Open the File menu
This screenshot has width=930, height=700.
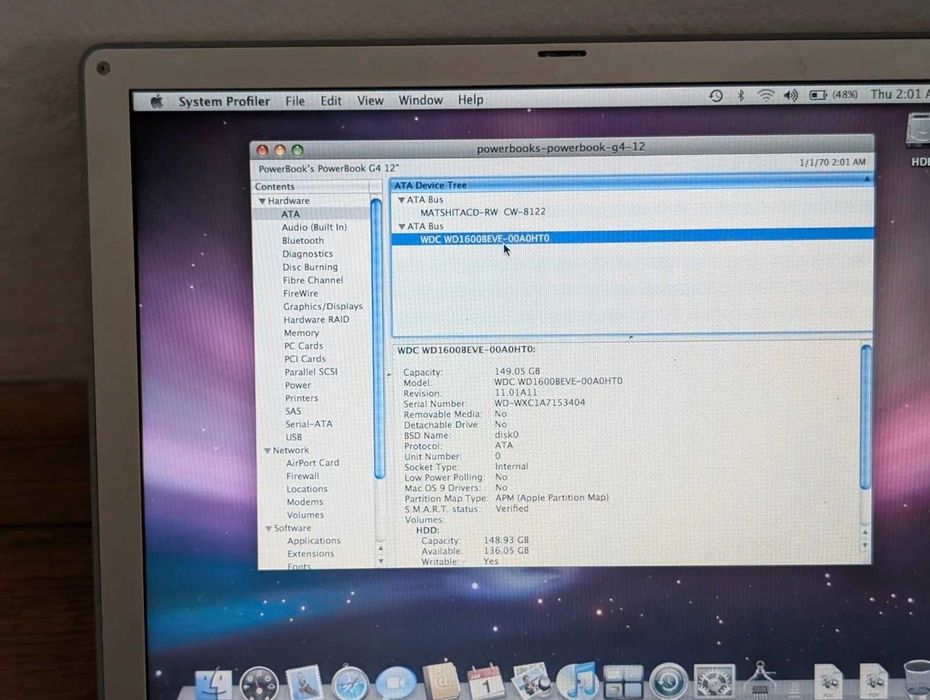295,101
